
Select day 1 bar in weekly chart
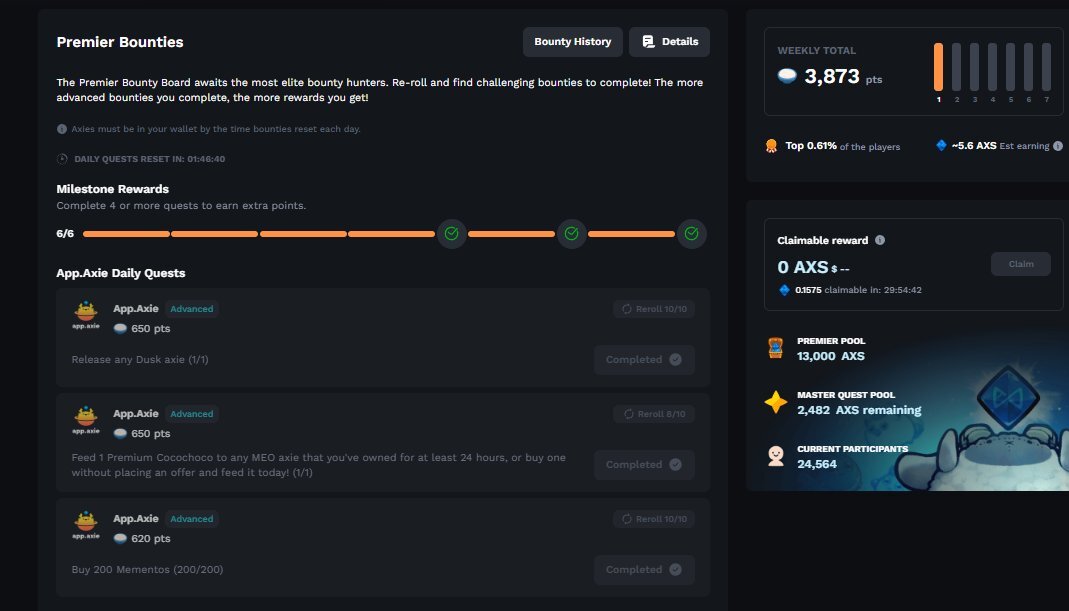(x=938, y=67)
